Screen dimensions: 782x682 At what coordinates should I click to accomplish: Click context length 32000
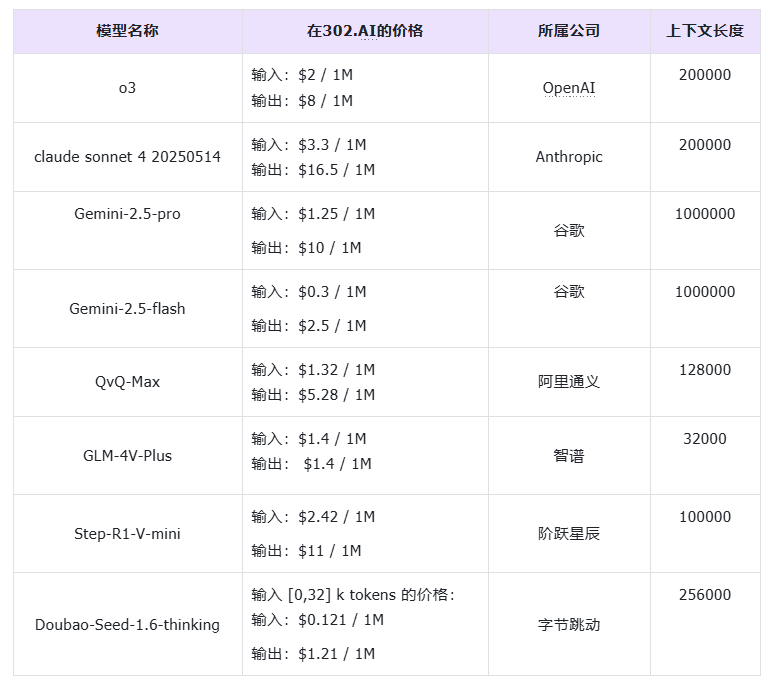[x=705, y=439]
